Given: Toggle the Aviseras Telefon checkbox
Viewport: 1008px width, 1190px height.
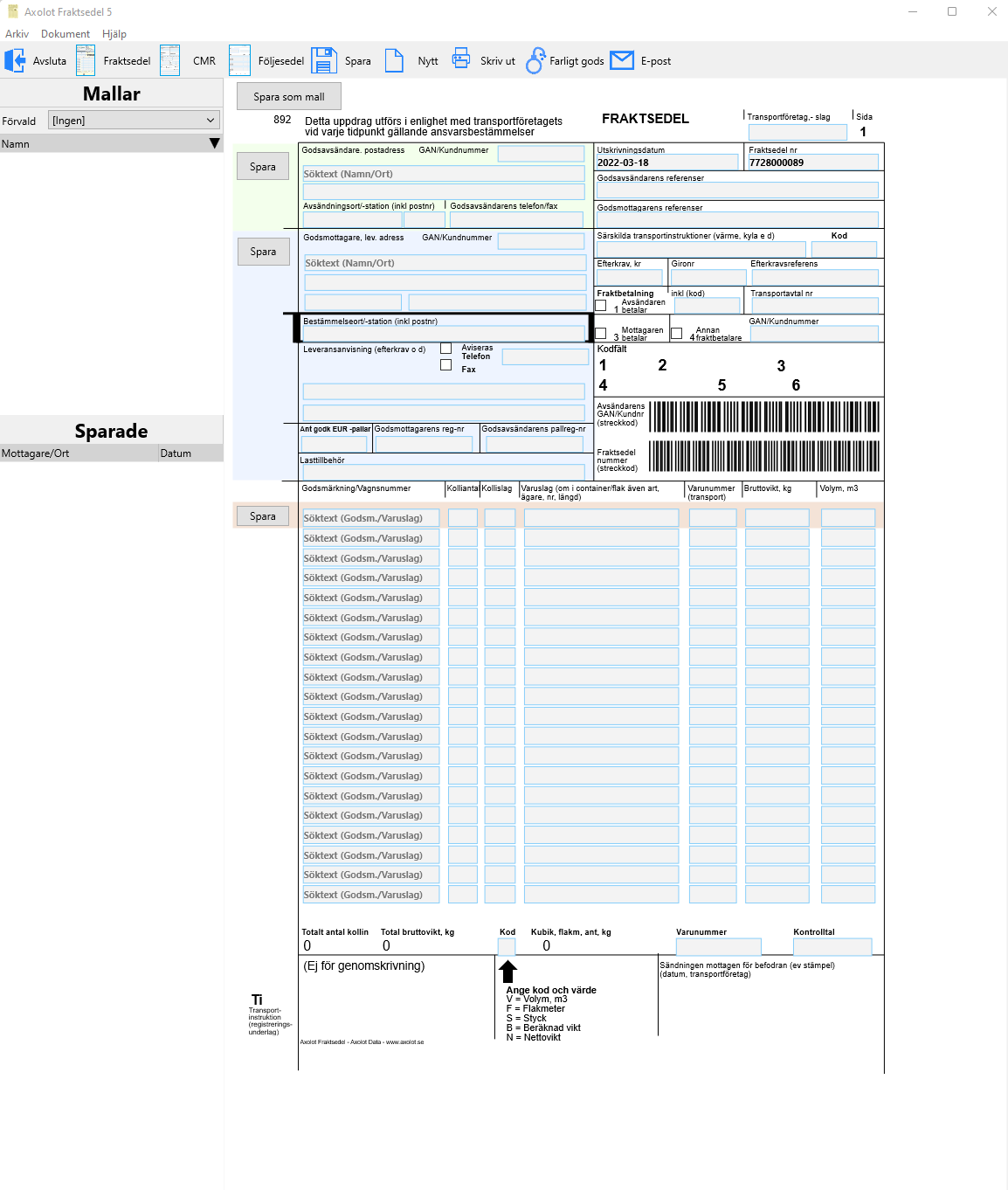Looking at the screenshot, I should pyautogui.click(x=446, y=348).
